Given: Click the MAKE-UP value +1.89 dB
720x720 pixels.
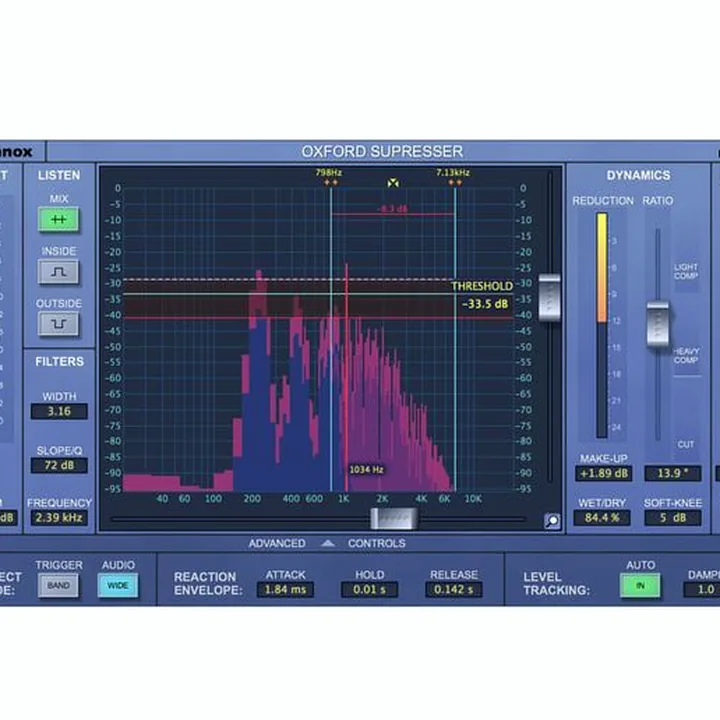Looking at the screenshot, I should tap(603, 473).
